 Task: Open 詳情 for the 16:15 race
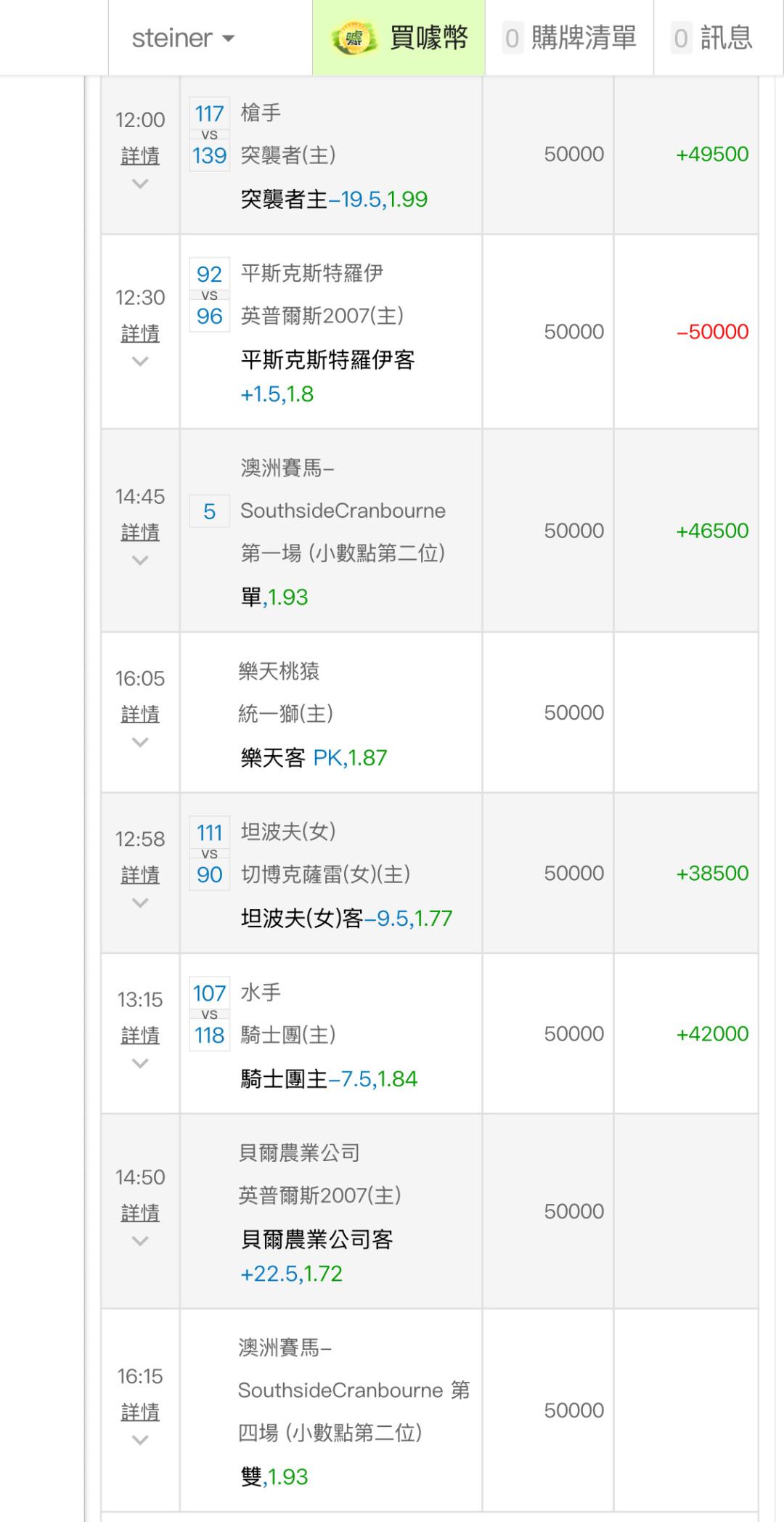click(x=140, y=1412)
